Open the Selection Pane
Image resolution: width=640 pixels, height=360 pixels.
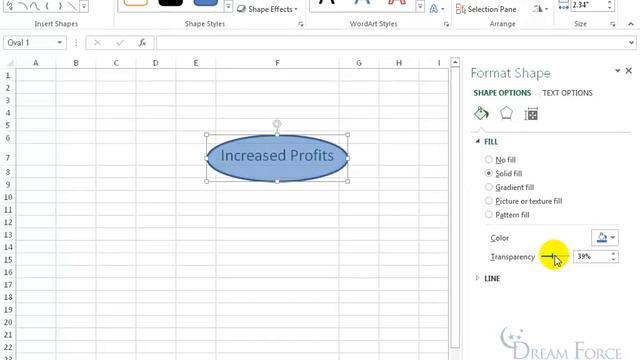point(486,9)
